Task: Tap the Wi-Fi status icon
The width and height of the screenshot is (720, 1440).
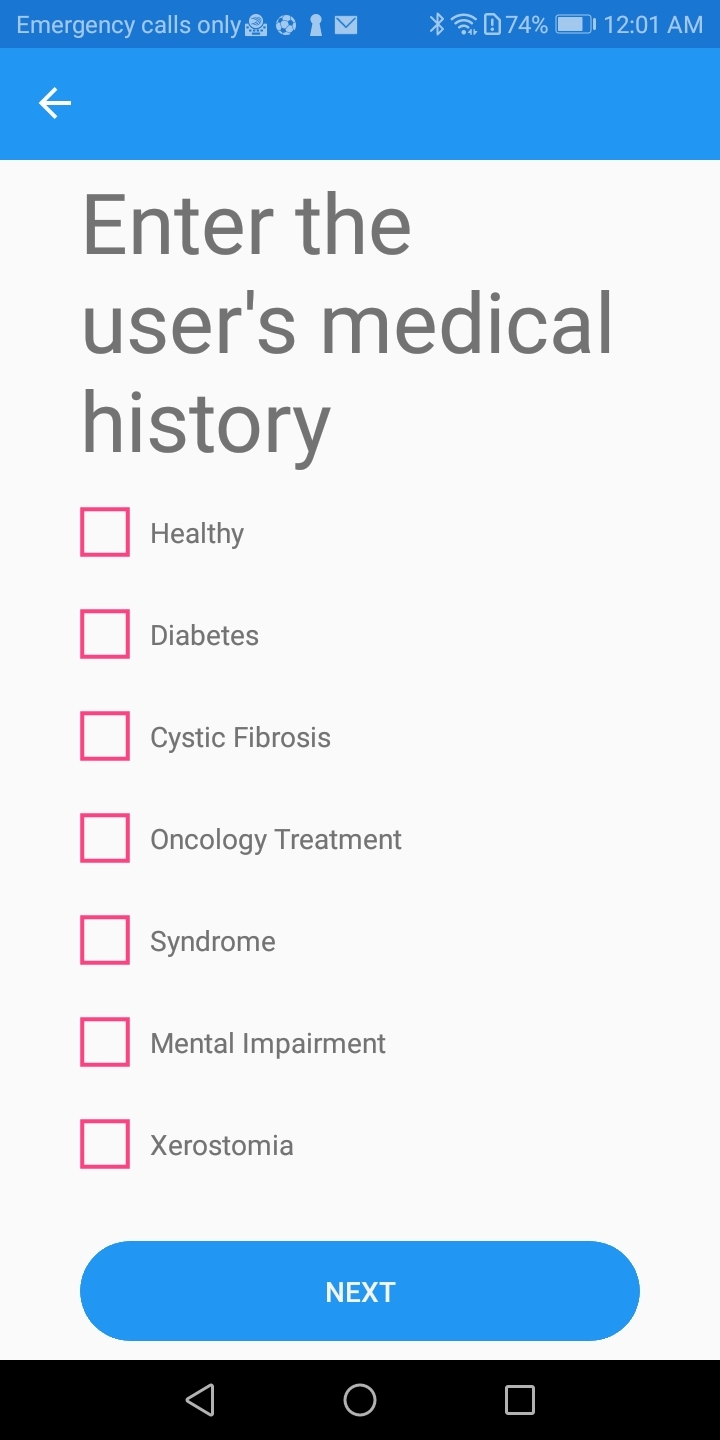Action: click(x=464, y=25)
